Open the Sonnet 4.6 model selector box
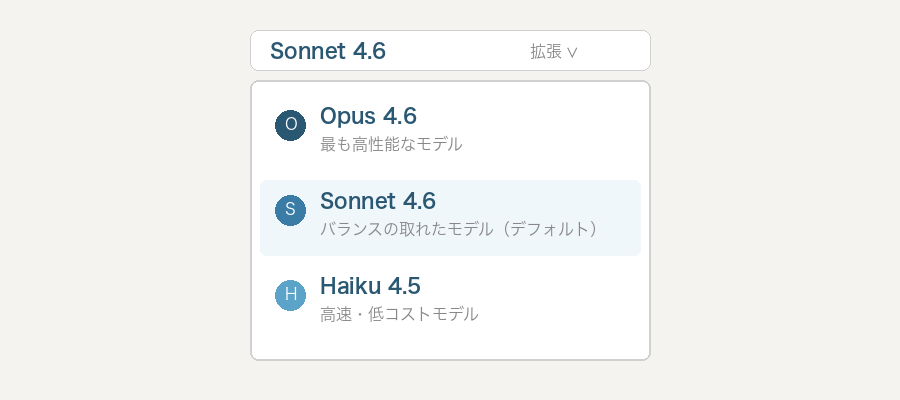Viewport: 900px width, 400px height. point(450,51)
